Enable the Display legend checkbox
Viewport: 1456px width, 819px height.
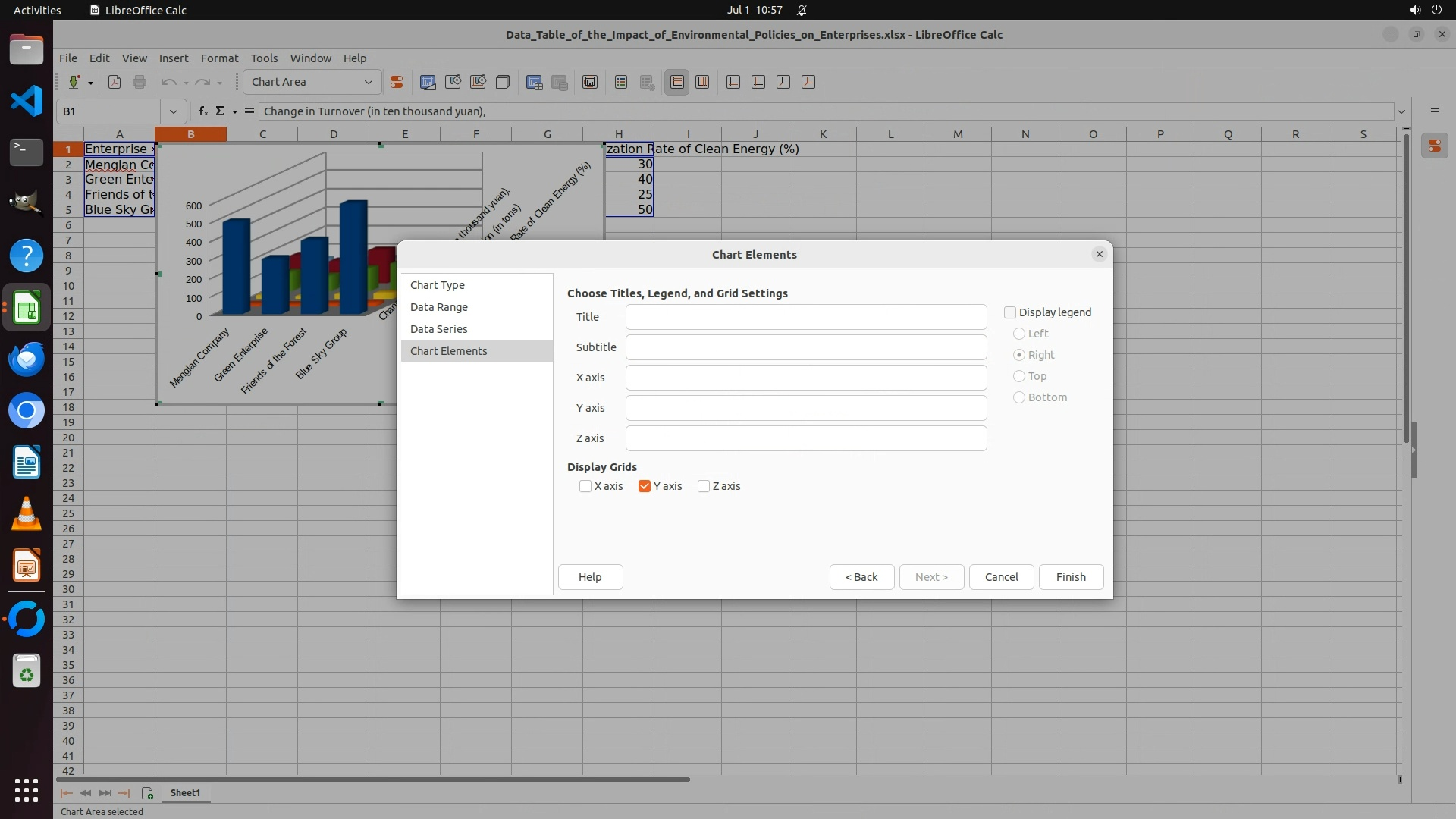pos(1010,312)
